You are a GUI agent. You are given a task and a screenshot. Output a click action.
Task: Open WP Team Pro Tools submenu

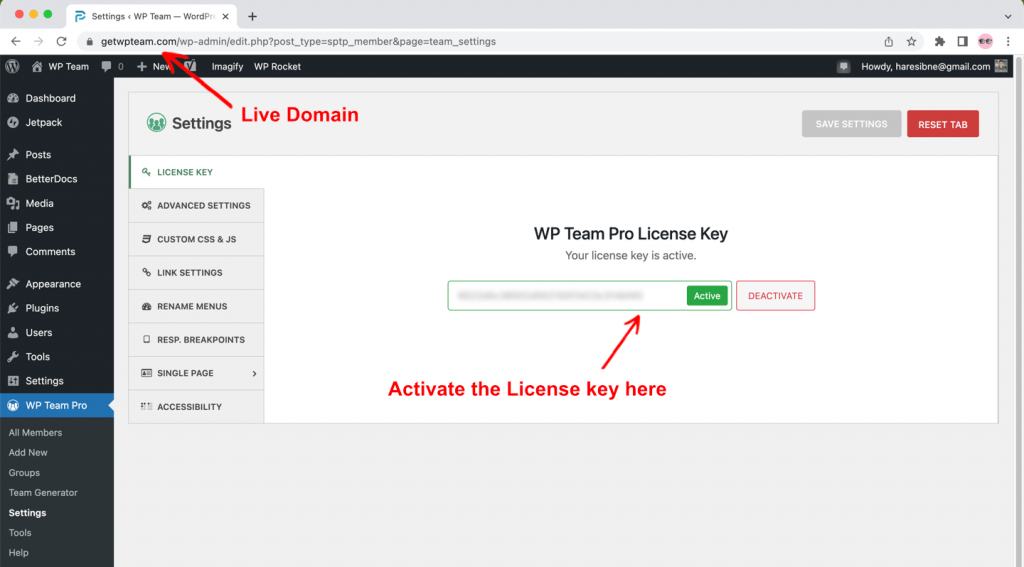tap(20, 533)
